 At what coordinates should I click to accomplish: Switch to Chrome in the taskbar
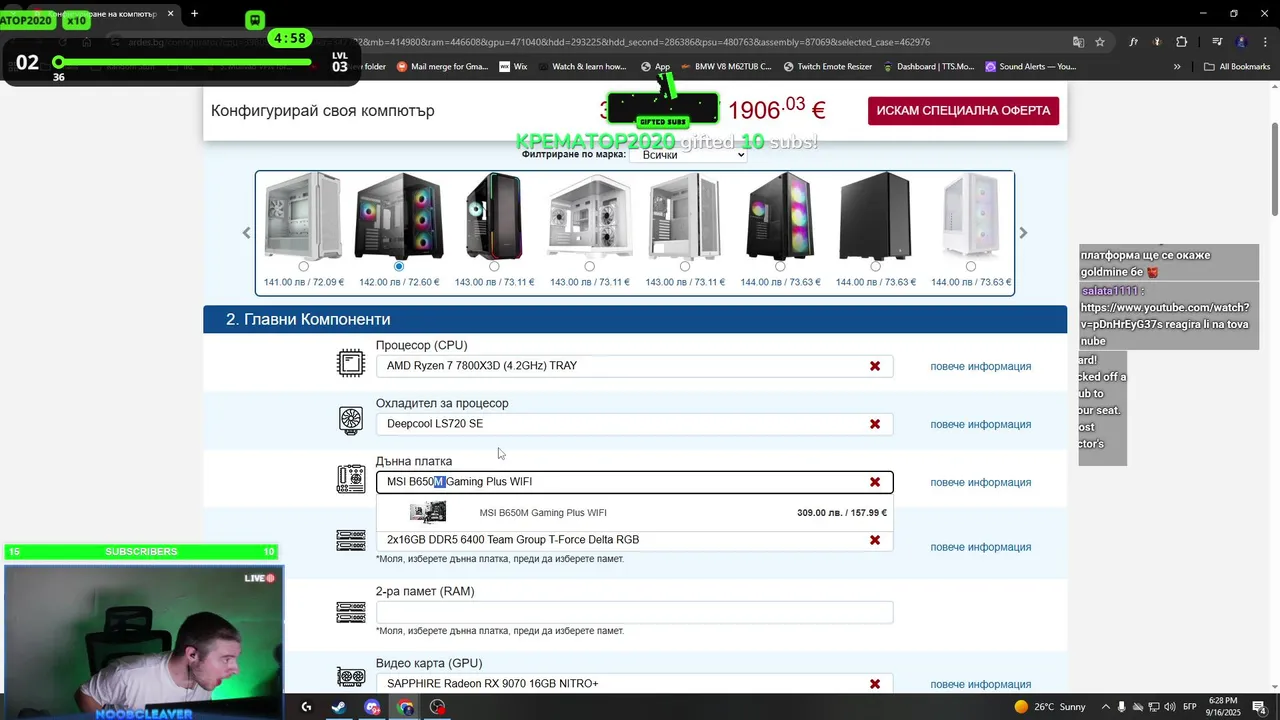point(405,707)
